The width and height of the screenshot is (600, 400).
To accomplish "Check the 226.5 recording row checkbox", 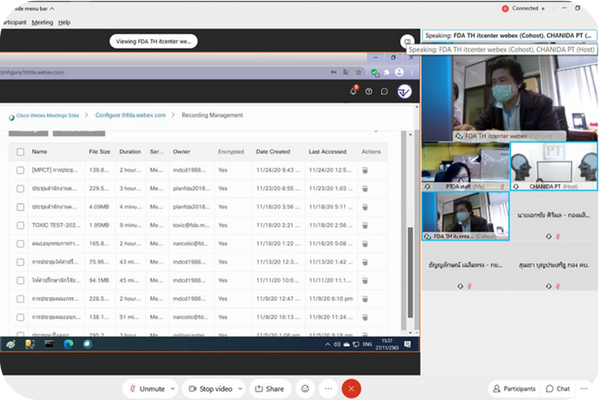I will point(21,299).
